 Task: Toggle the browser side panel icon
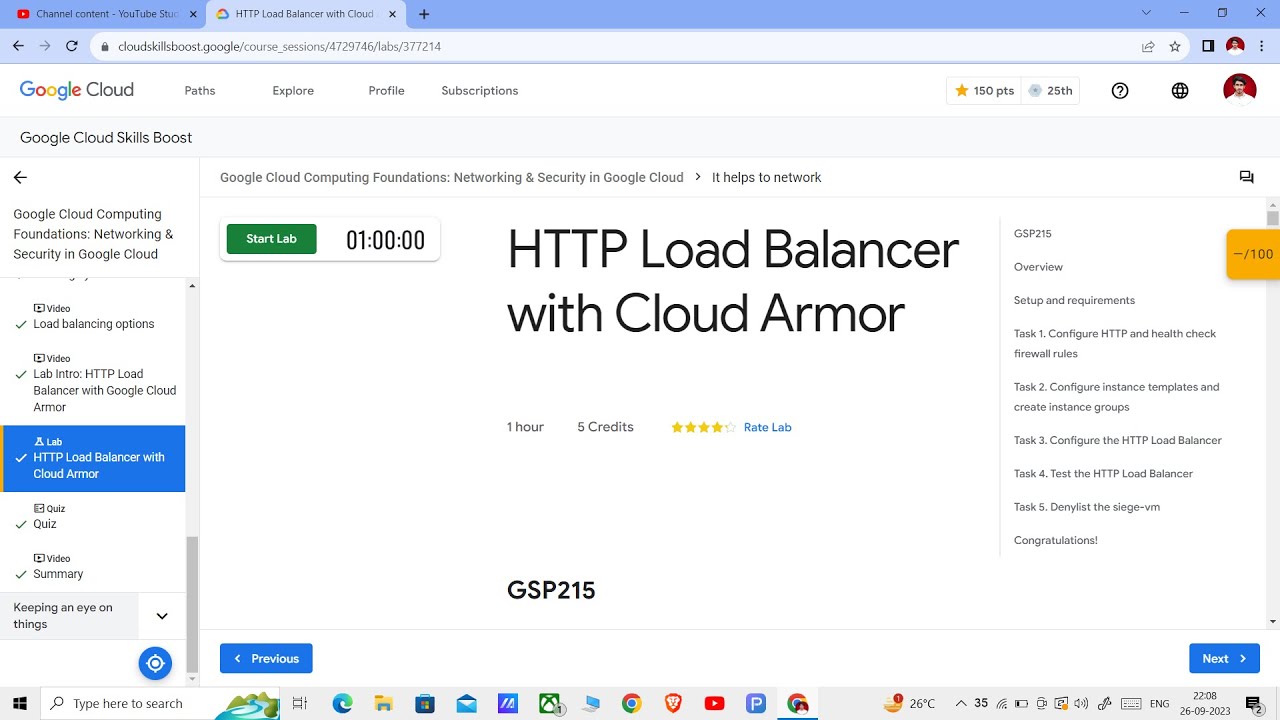point(1208,46)
